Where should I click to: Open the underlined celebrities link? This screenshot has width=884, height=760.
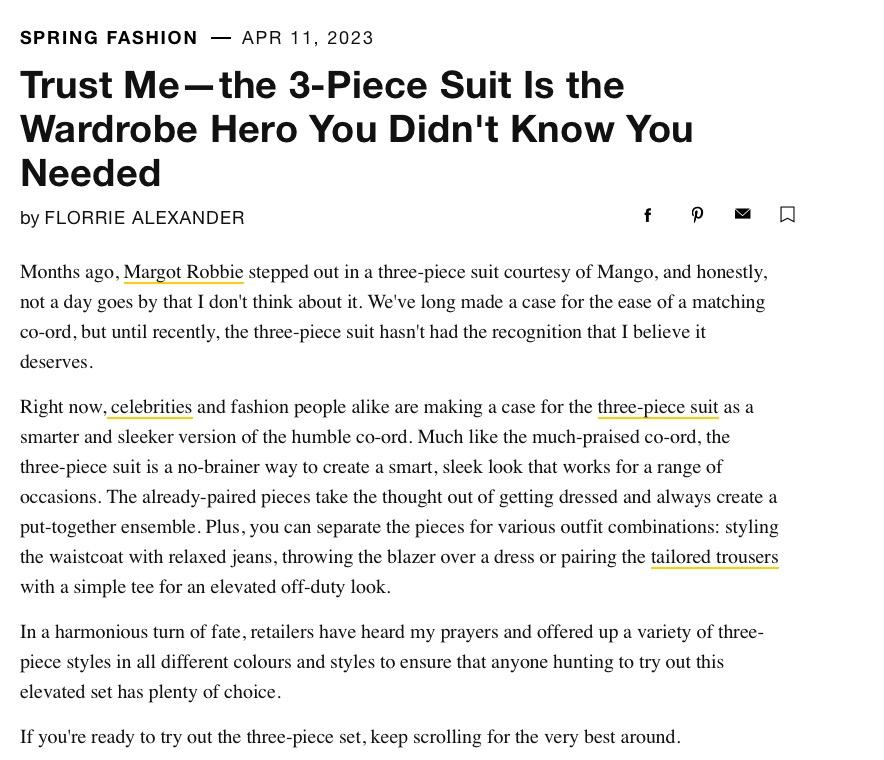pos(151,407)
